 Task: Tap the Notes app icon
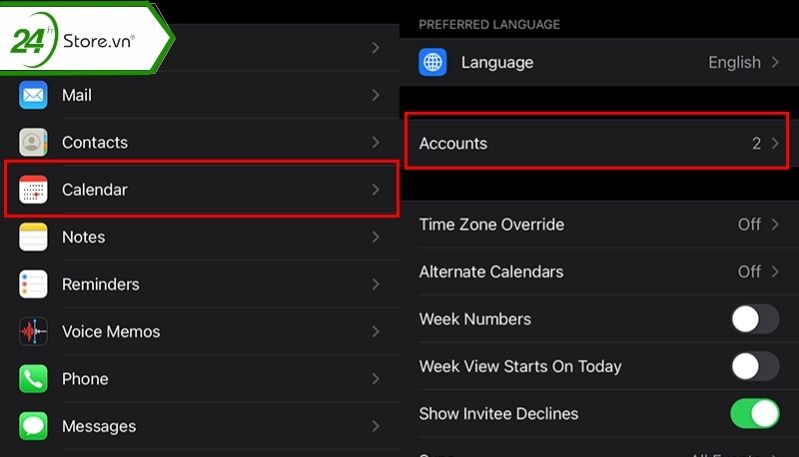[x=33, y=237]
